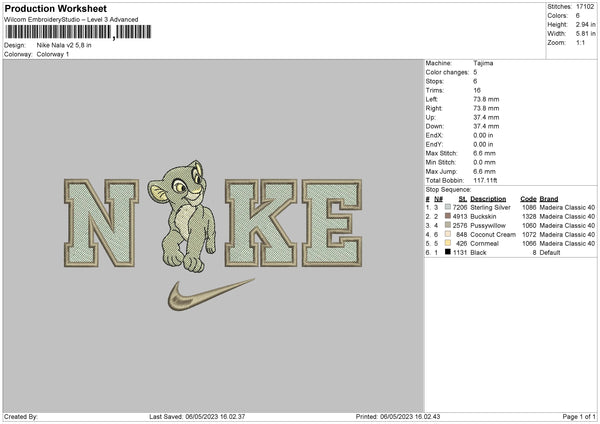Click the Brand column header

[x=549, y=199]
